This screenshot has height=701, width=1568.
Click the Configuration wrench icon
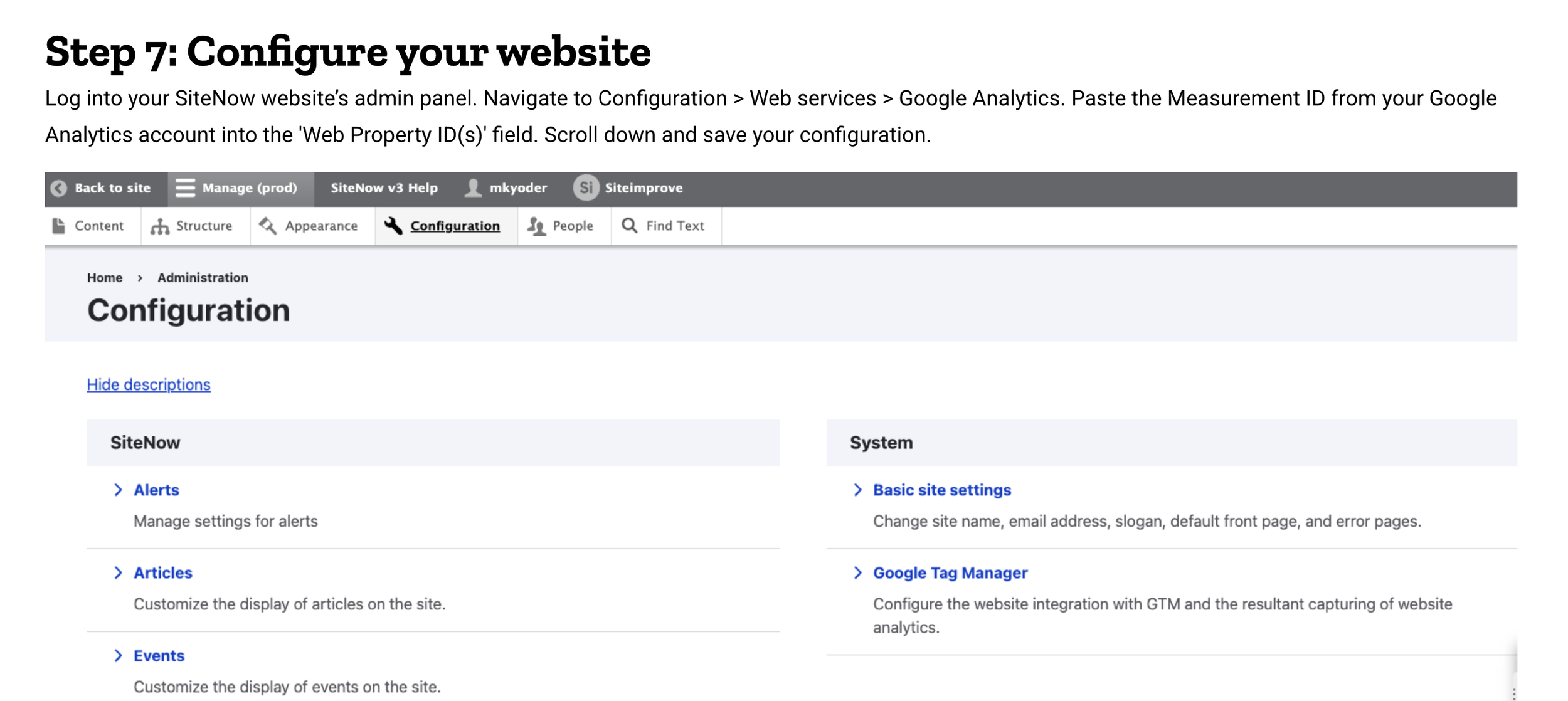pos(393,226)
